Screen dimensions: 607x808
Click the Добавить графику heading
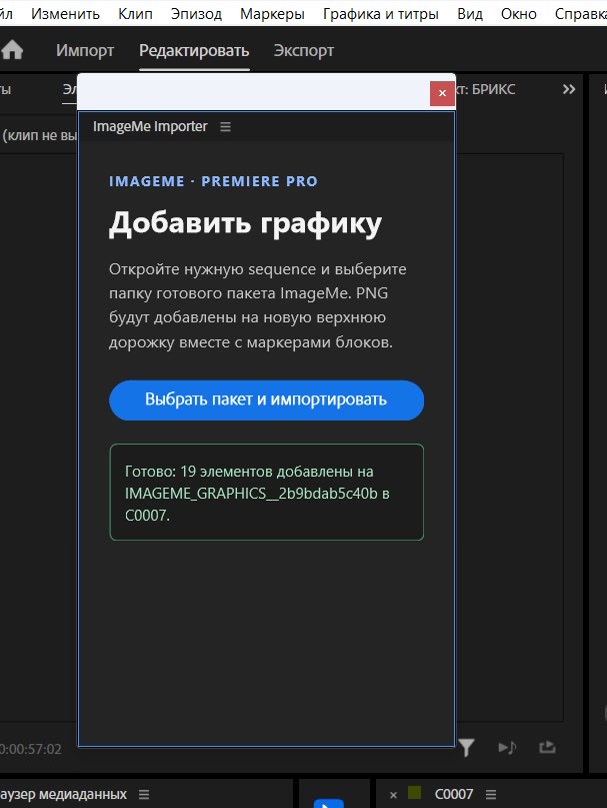click(x=245, y=224)
